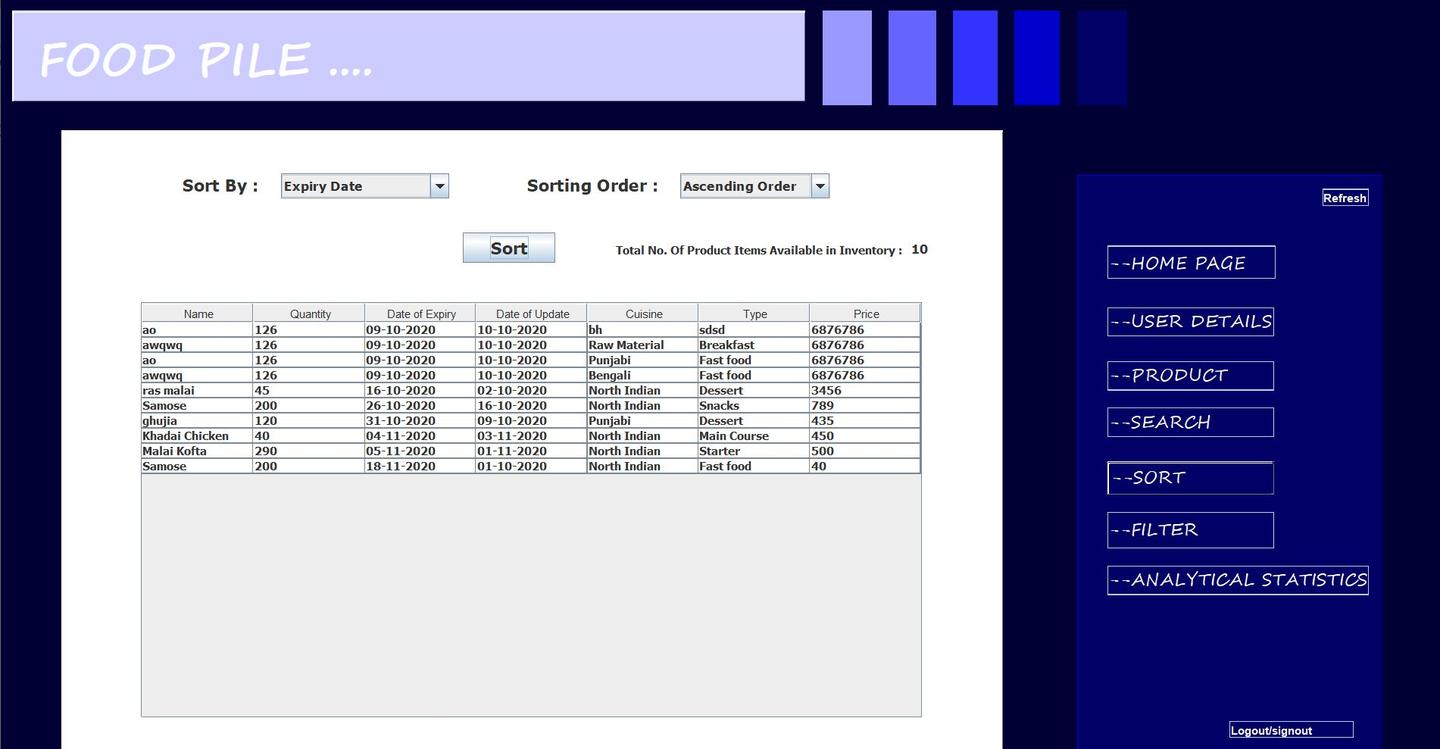
Task: Select the SORT menu item
Action: click(1190, 478)
